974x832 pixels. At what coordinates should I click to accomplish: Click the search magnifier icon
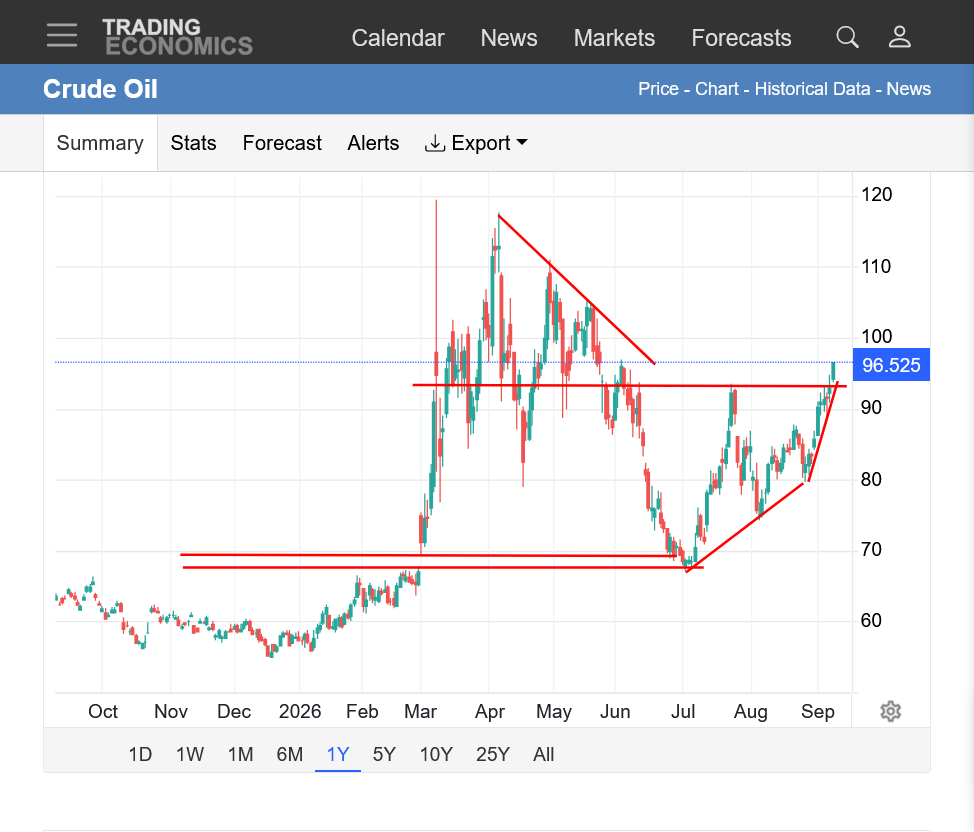pos(847,37)
